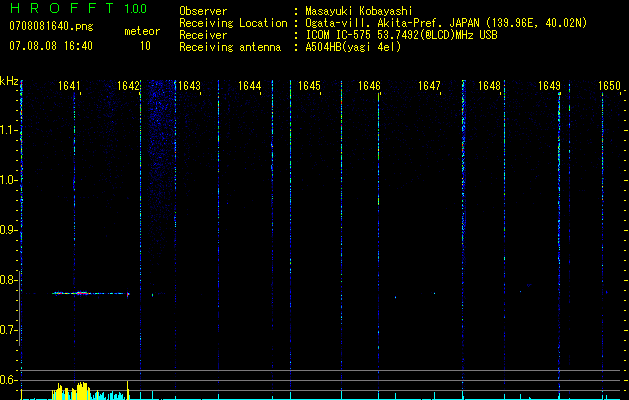Image resolution: width=629 pixels, height=400 pixels.
Task: Click the 0.7 kHz axis label
Action: [x=8, y=330]
